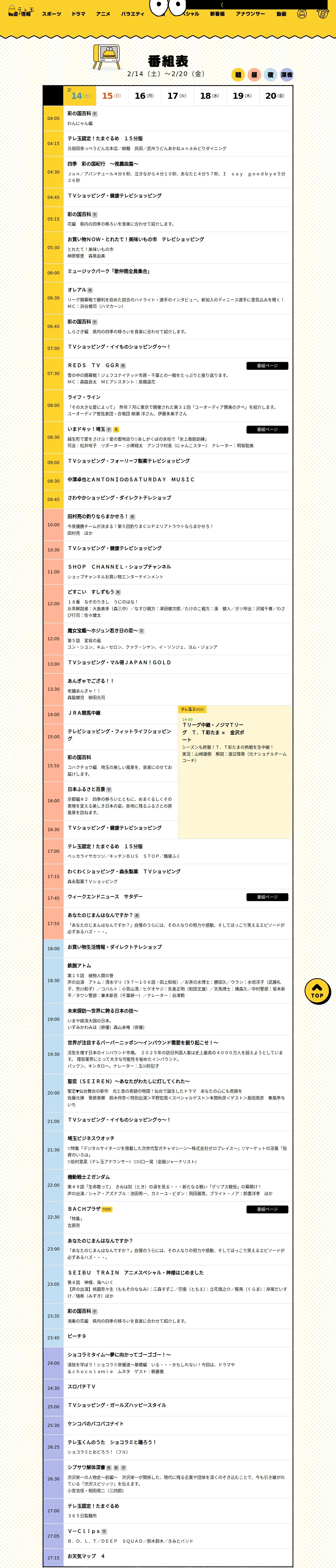Image resolution: width=336 pixels, height=1568 pixels.
Task: Click the 04:05 彩の国百科 program title
Action: [79, 114]
